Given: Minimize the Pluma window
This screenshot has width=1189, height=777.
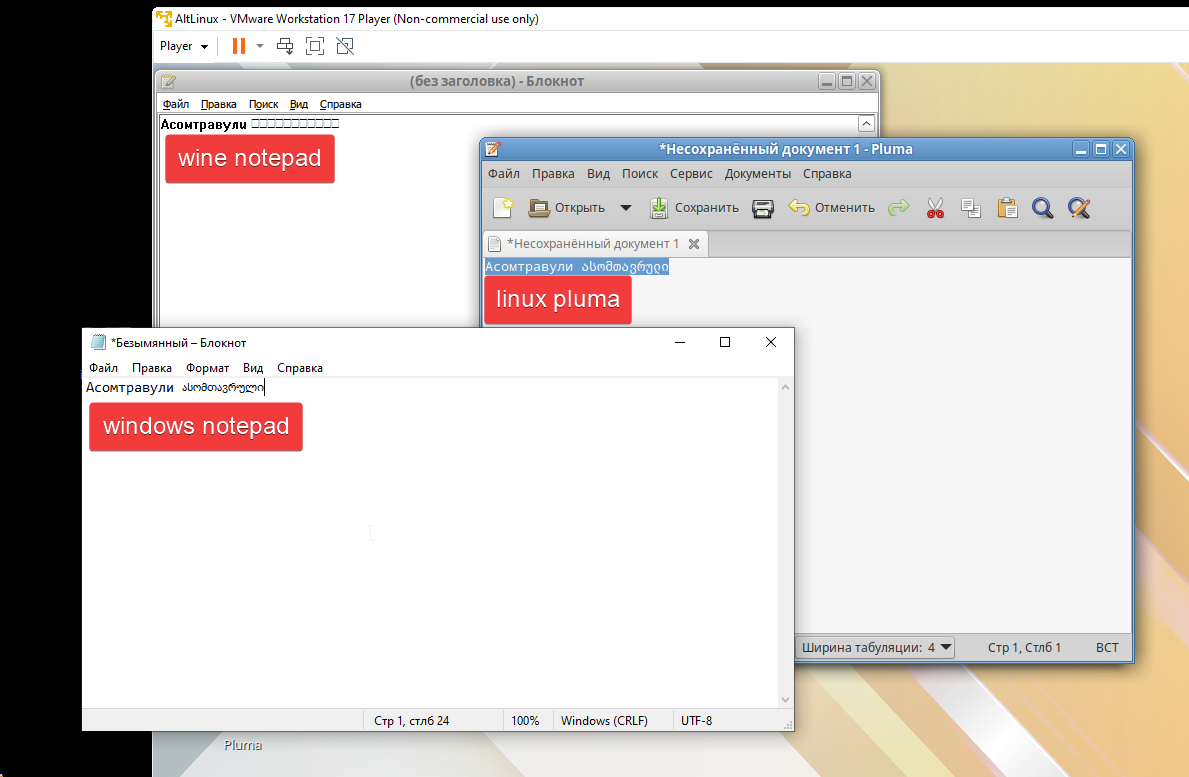Looking at the screenshot, I should pos(1081,149).
